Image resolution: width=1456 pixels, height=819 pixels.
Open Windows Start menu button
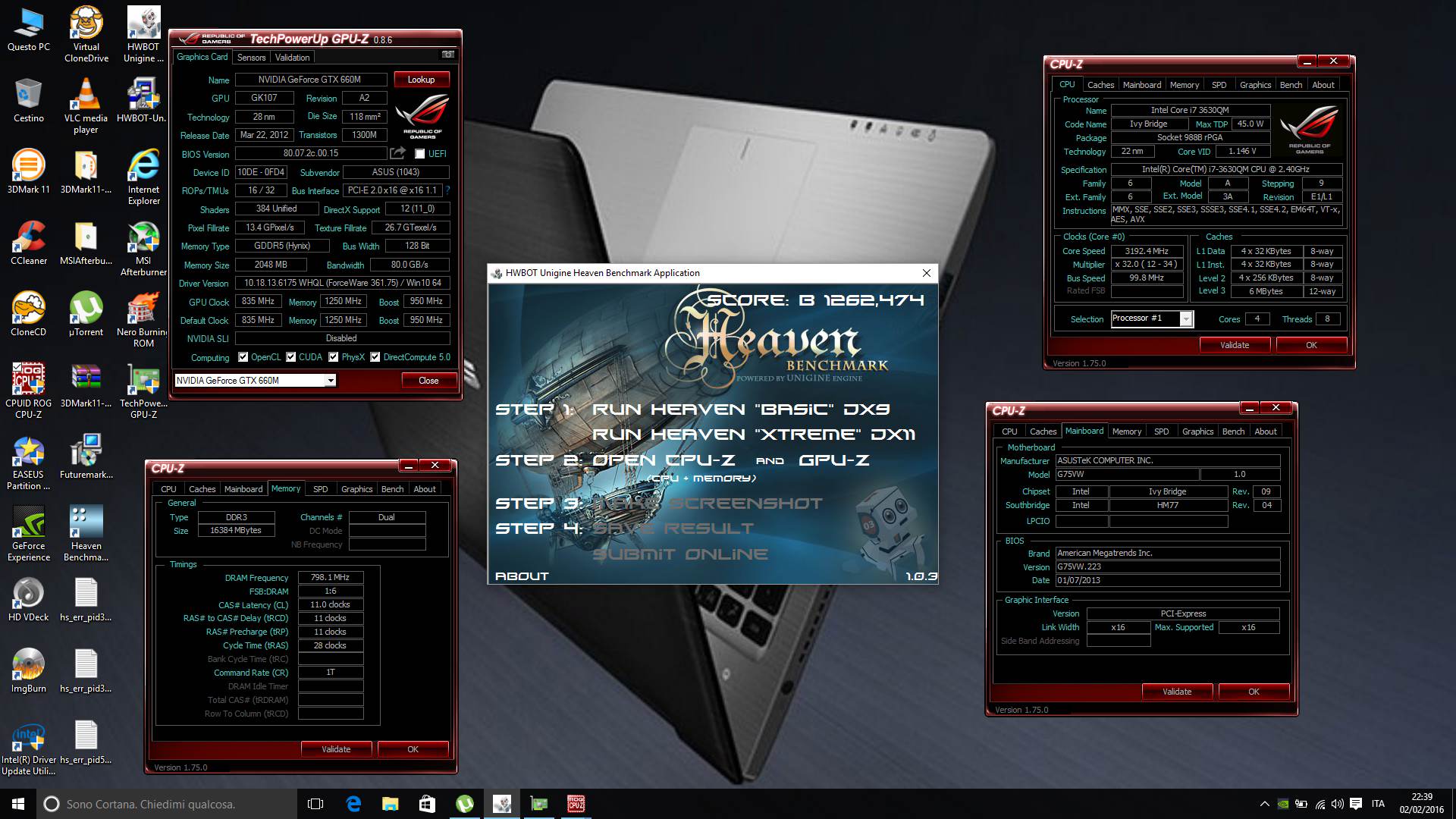(x=18, y=804)
